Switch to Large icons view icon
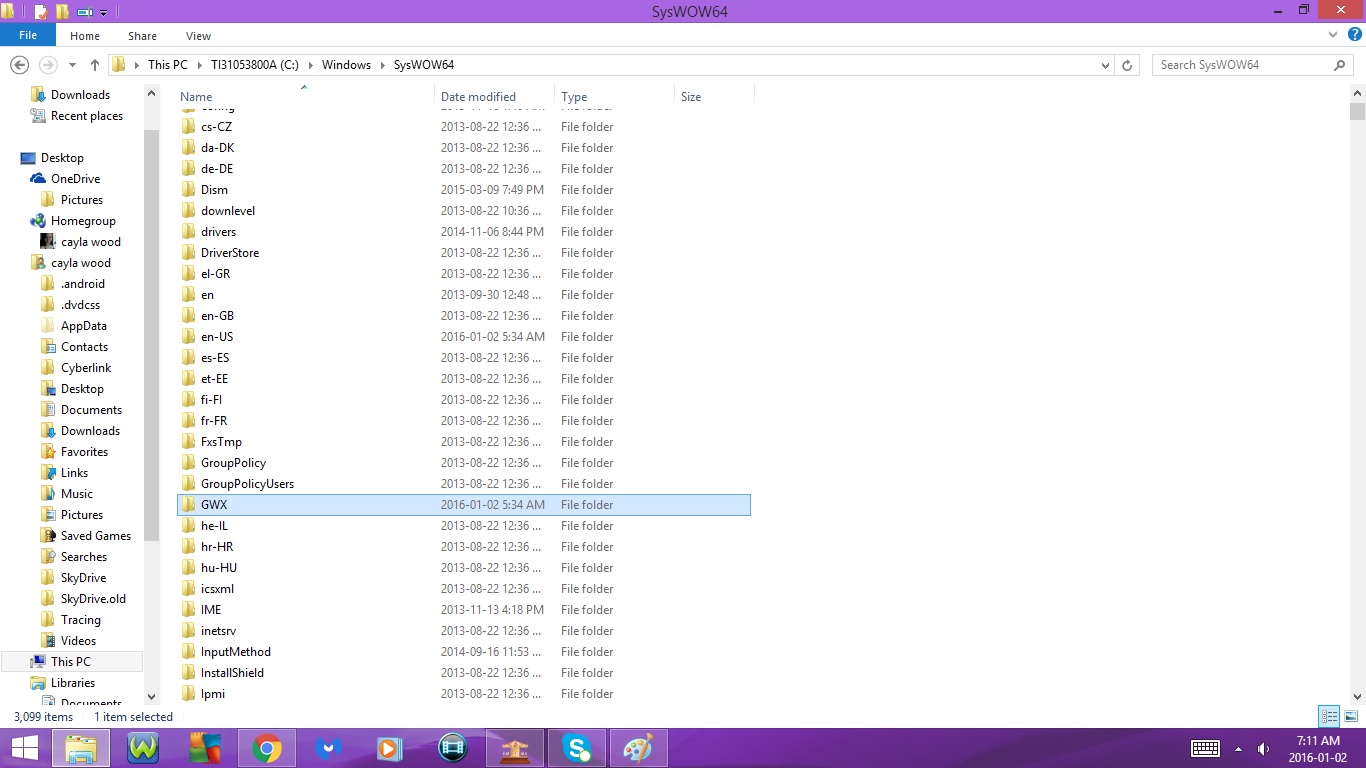Viewport: 1366px width, 768px height. [1351, 716]
